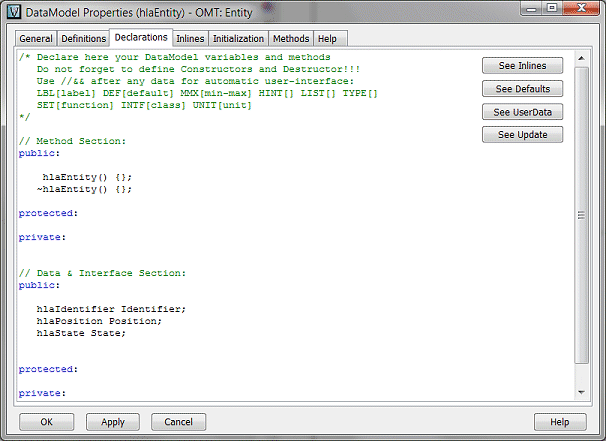Switch to the Methods tab
606x441 pixels.
point(291,39)
